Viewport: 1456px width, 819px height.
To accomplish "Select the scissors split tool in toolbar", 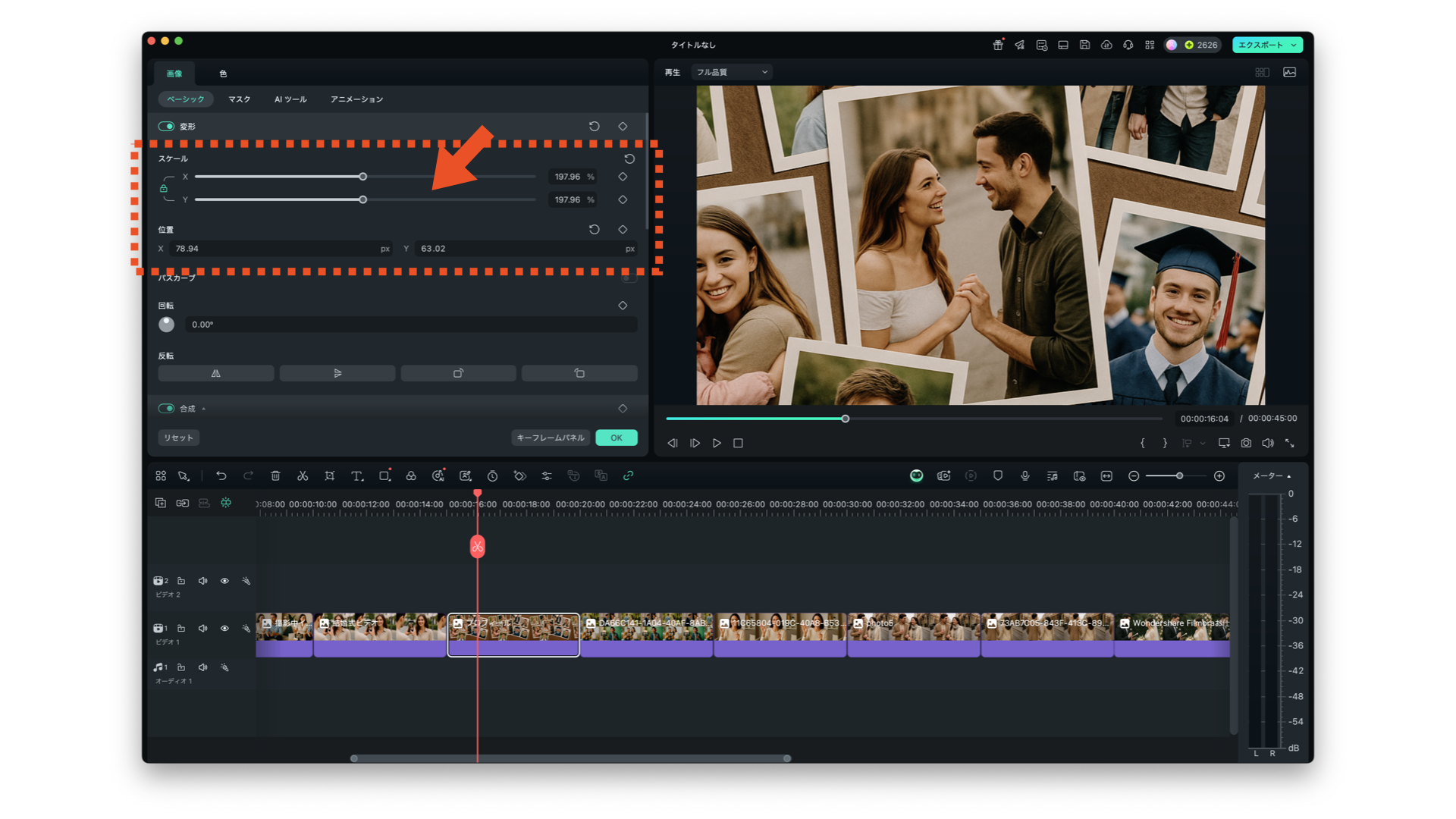I will [303, 475].
